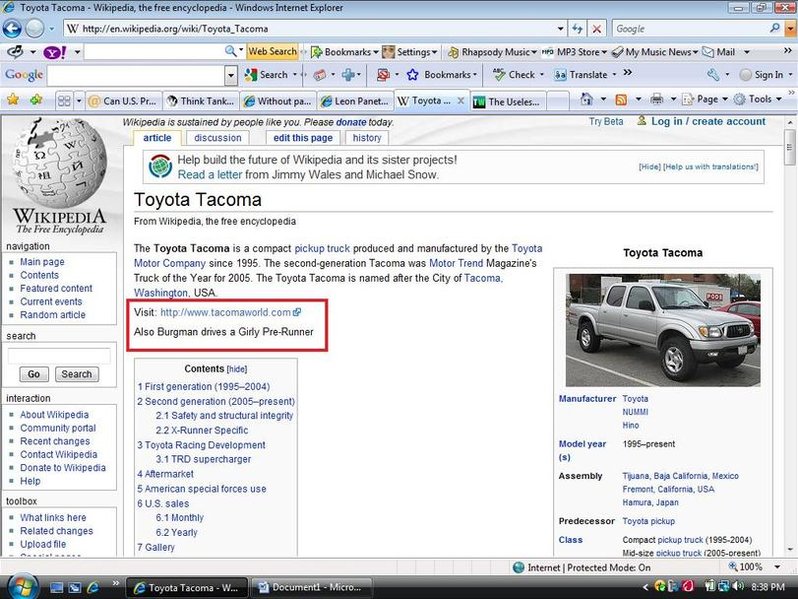
Task: Switch to 'The Useles...' tab
Action: tap(508, 102)
